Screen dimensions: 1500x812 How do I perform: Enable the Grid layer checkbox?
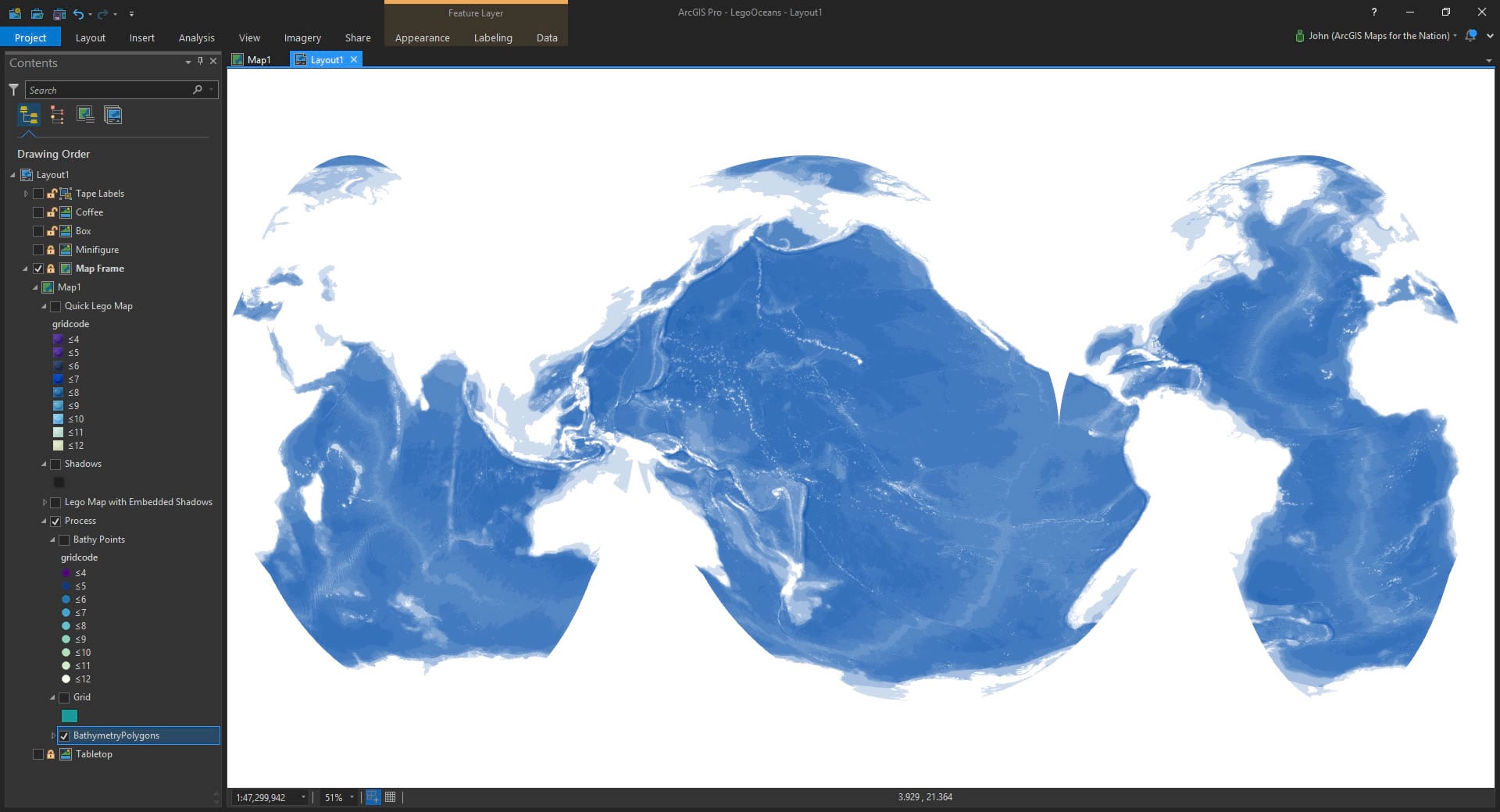[64, 697]
